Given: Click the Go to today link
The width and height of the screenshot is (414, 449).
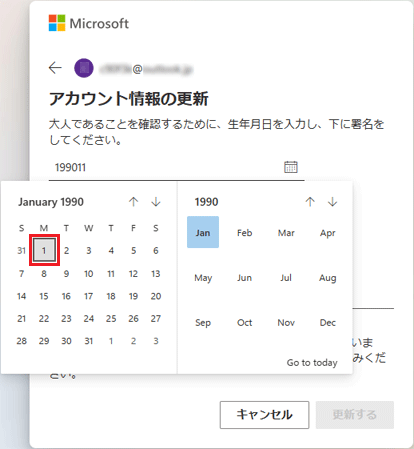Looking at the screenshot, I should [x=312, y=362].
